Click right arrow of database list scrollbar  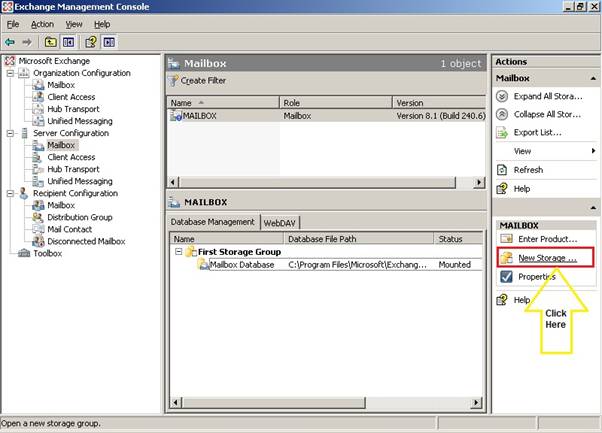[x=476, y=403]
